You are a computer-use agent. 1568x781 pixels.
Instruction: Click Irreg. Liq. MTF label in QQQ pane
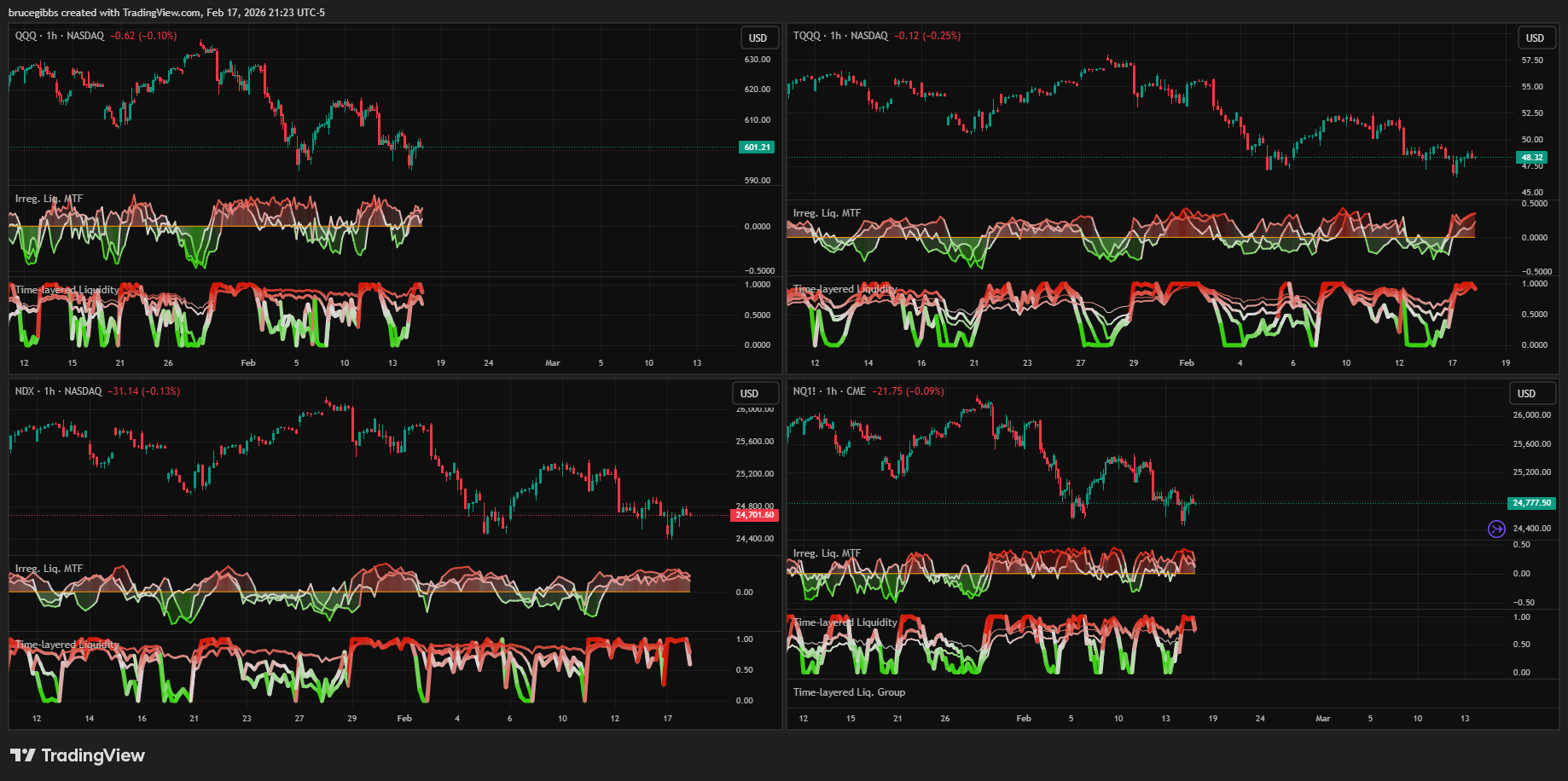[x=49, y=199]
